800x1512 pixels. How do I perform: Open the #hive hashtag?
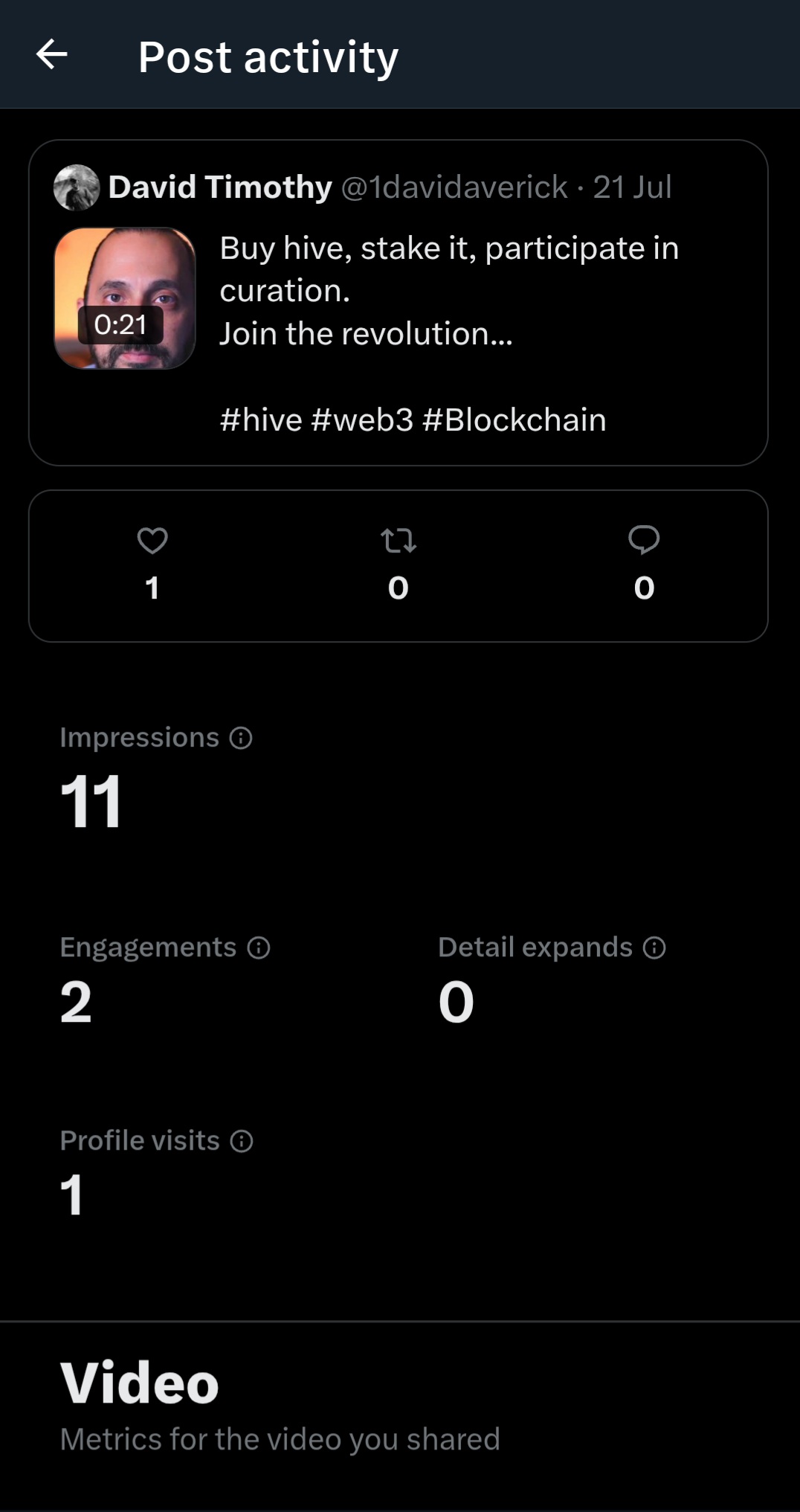[261, 420]
